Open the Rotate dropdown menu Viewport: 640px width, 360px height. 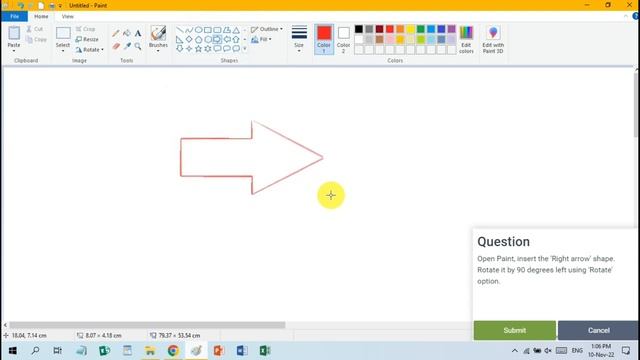89,49
